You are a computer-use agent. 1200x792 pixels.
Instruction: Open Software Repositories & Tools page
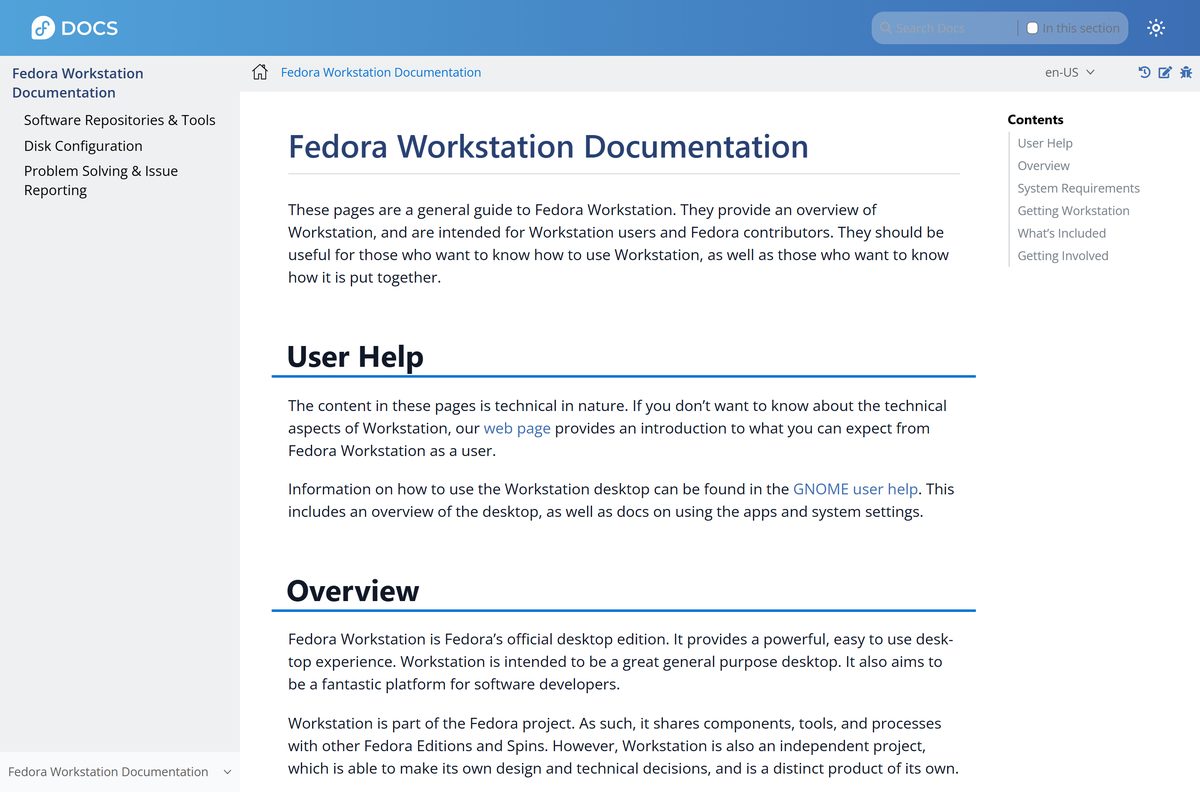click(120, 120)
